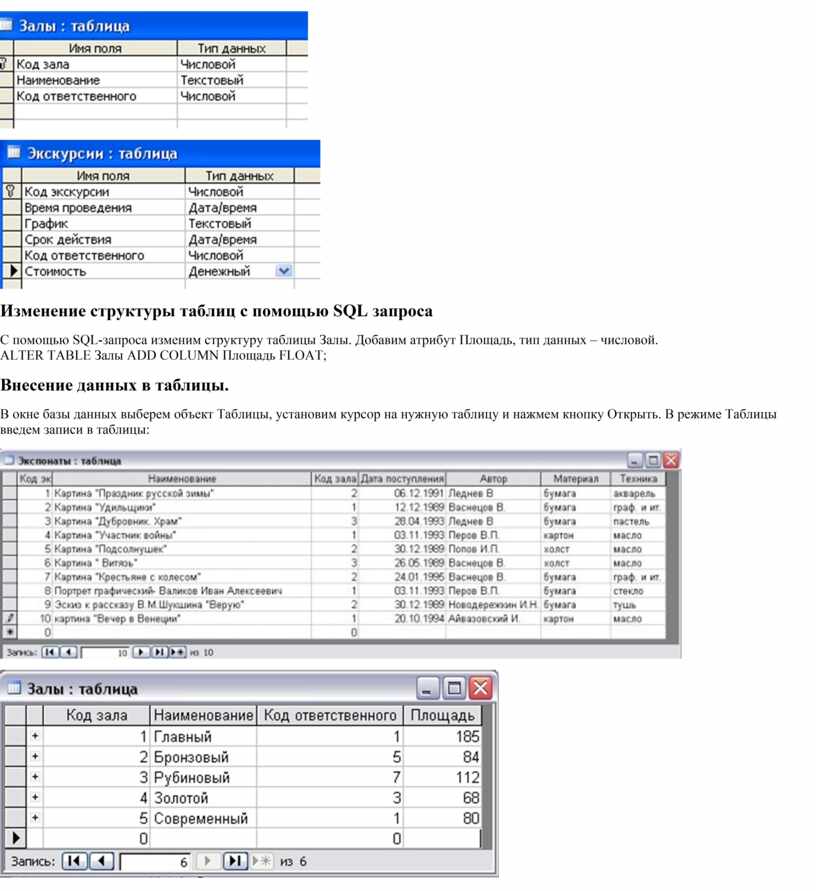The height and width of the screenshot is (891, 816).
Task: Click График field name in Экскурсии design
Action: (x=103, y=223)
